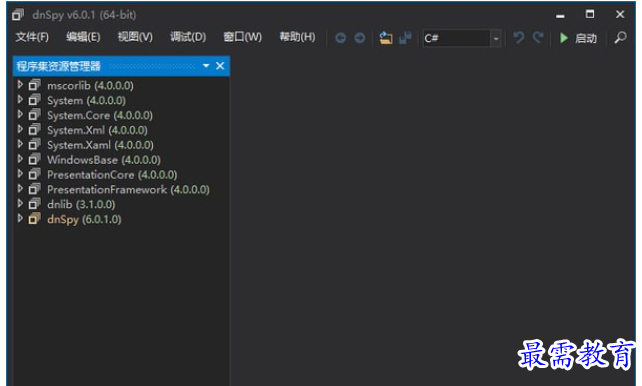Expand the System.Xaml node arrow
Viewport: 642px width, 386px height.
(x=20, y=144)
